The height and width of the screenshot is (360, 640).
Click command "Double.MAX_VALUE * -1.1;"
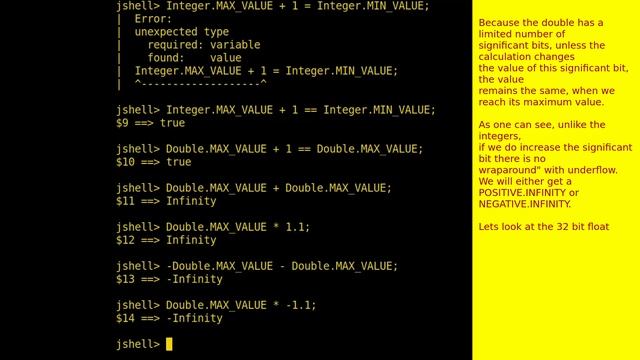pyautogui.click(x=241, y=305)
